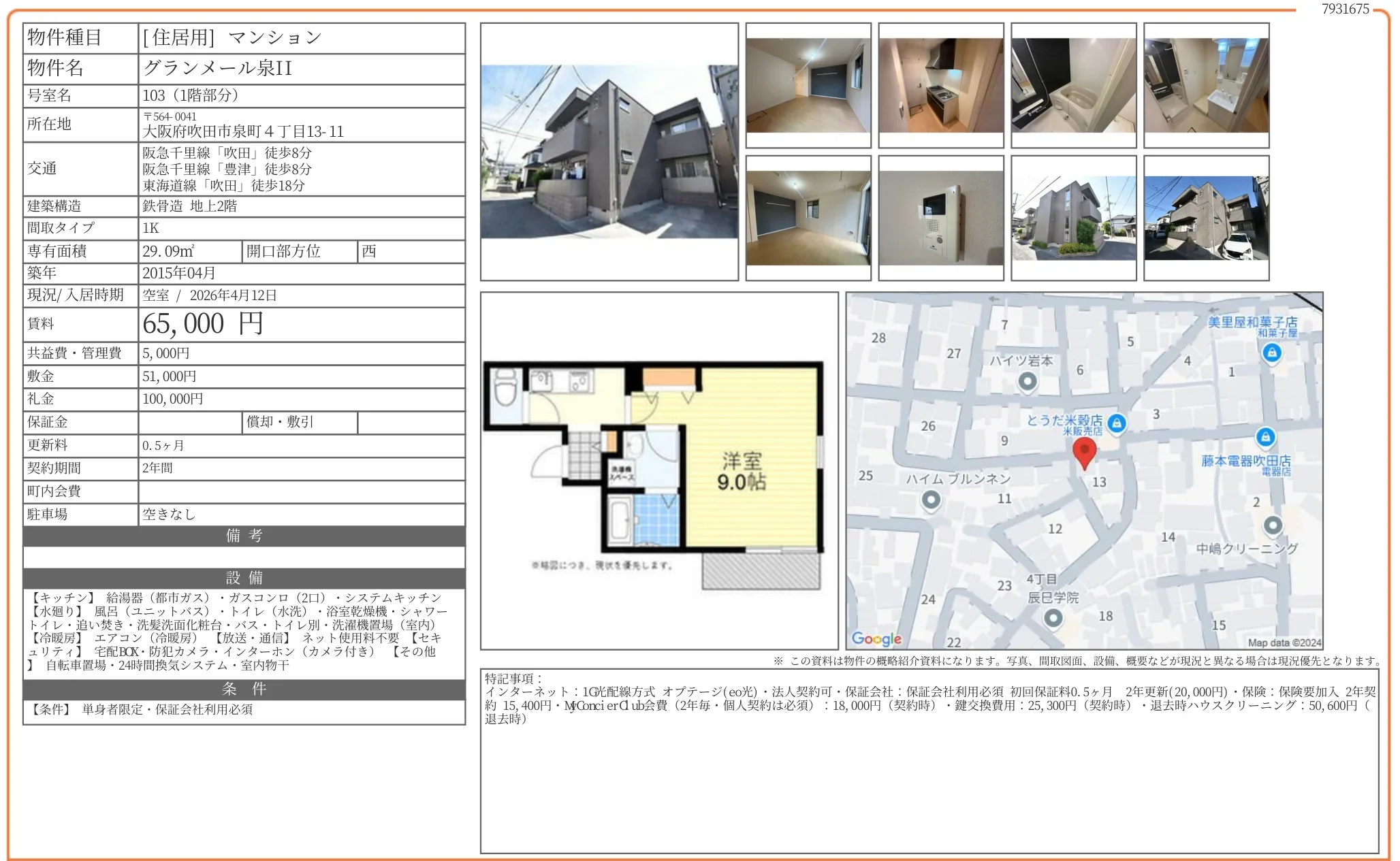Click the 1K floor plan image
The width and height of the screenshot is (1400, 861).
[658, 471]
